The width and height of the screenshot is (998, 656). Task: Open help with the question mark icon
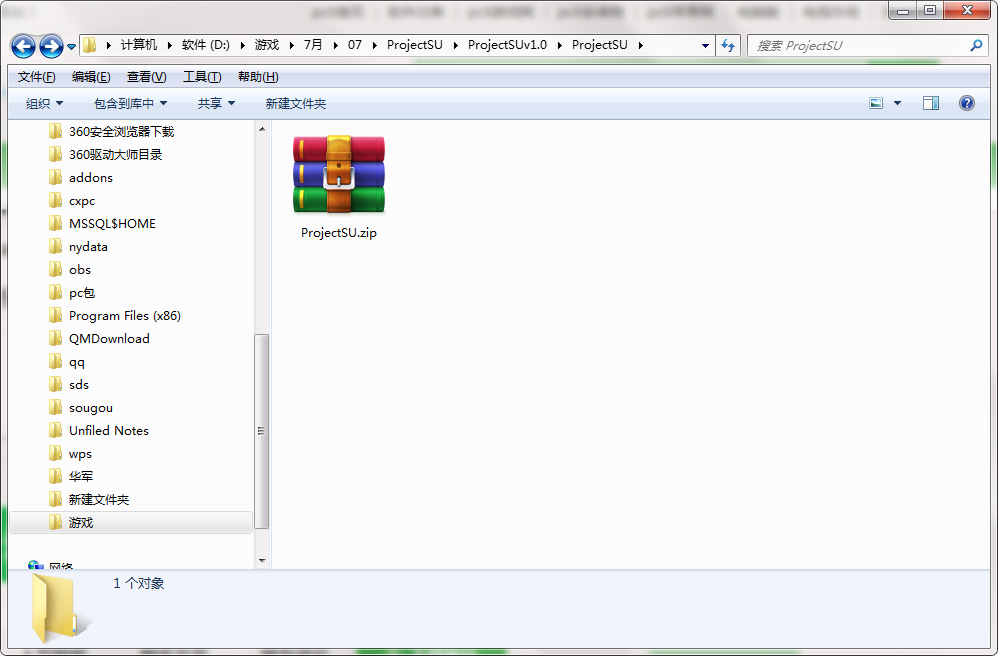click(966, 103)
